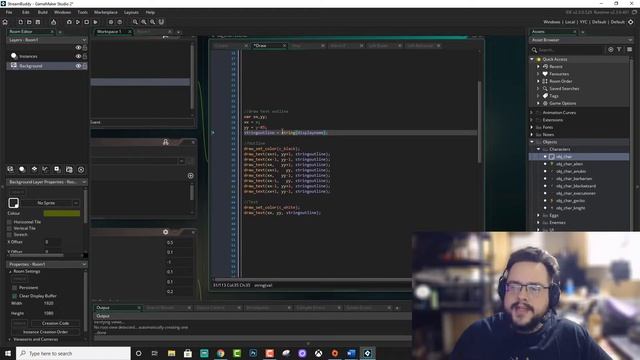Run the game with the play icon

tap(78, 22)
